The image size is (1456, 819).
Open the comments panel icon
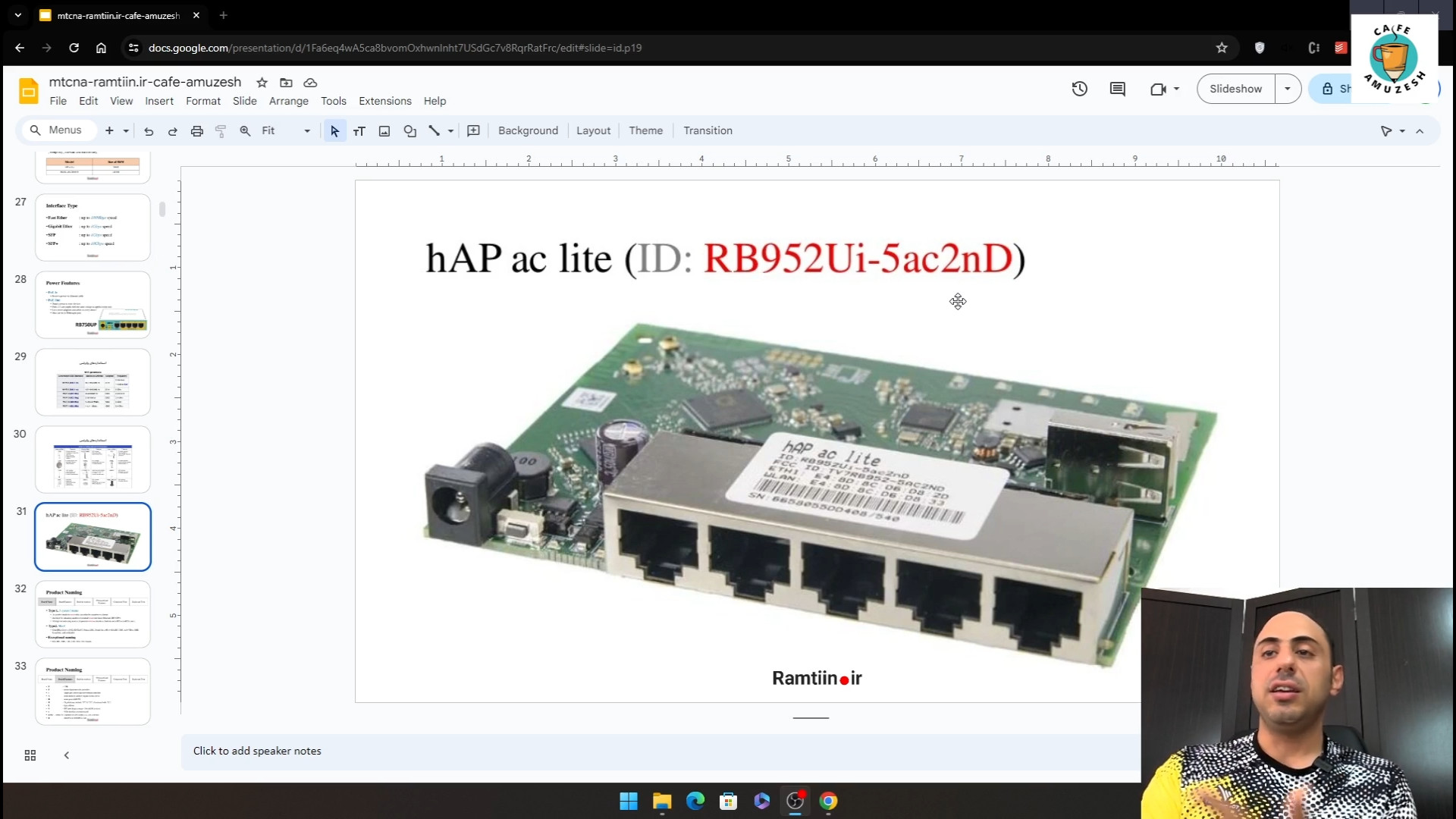pos(1118,89)
